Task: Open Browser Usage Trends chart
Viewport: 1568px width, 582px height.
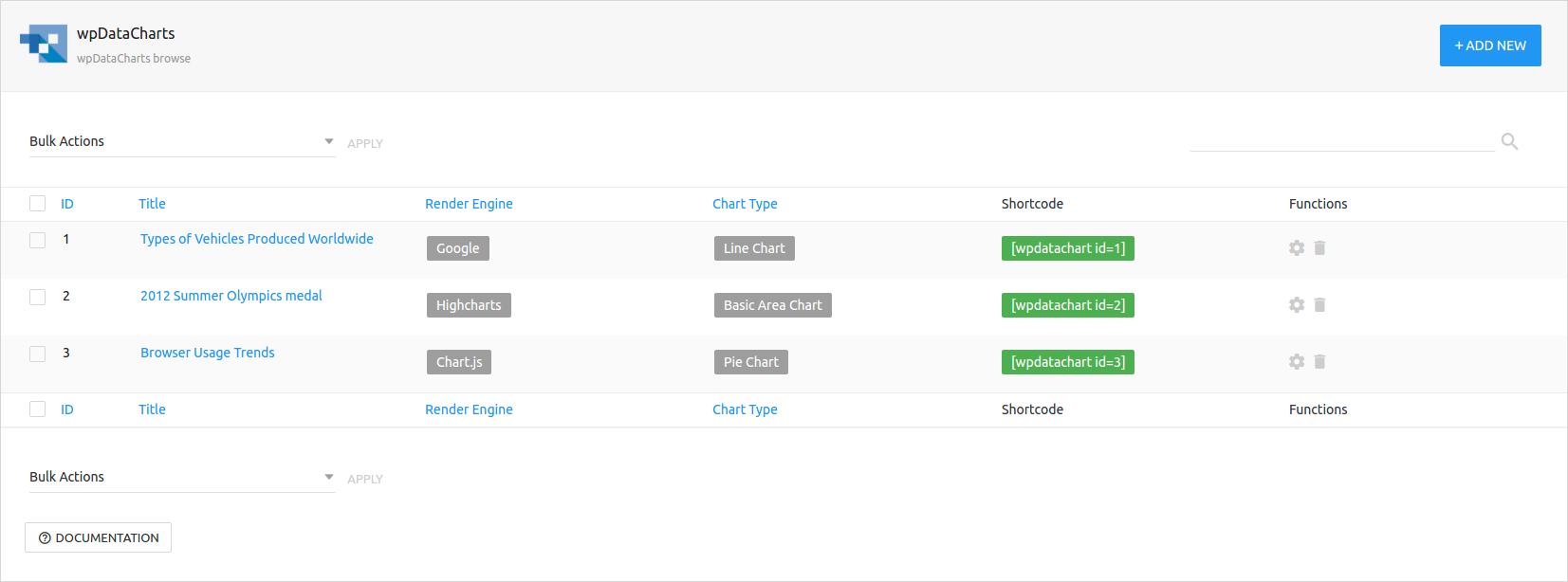Action: point(208,353)
